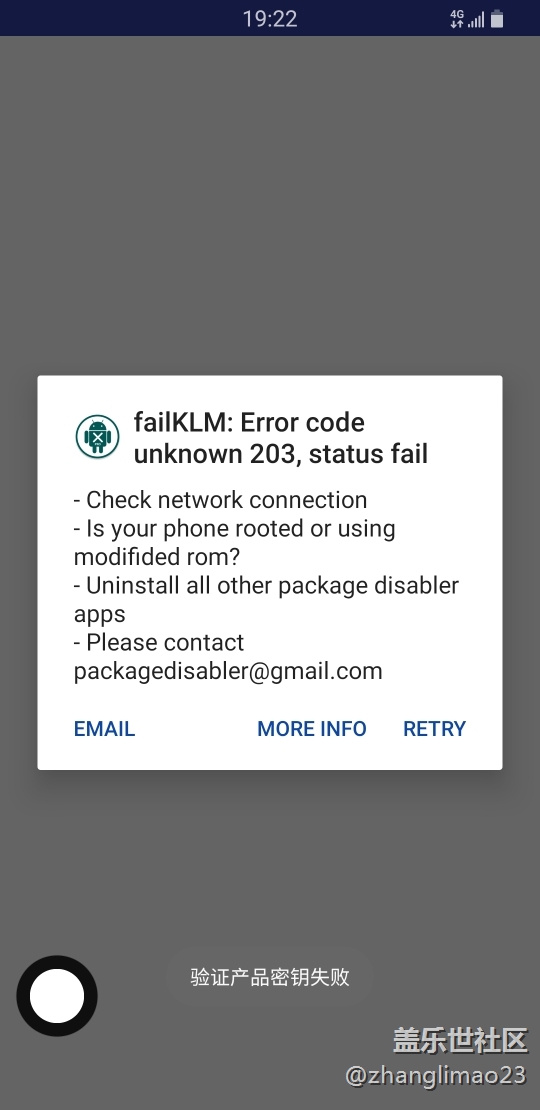The width and height of the screenshot is (540, 1110).
Task: Tap the 19:22 clock in status bar
Action: point(270,19)
